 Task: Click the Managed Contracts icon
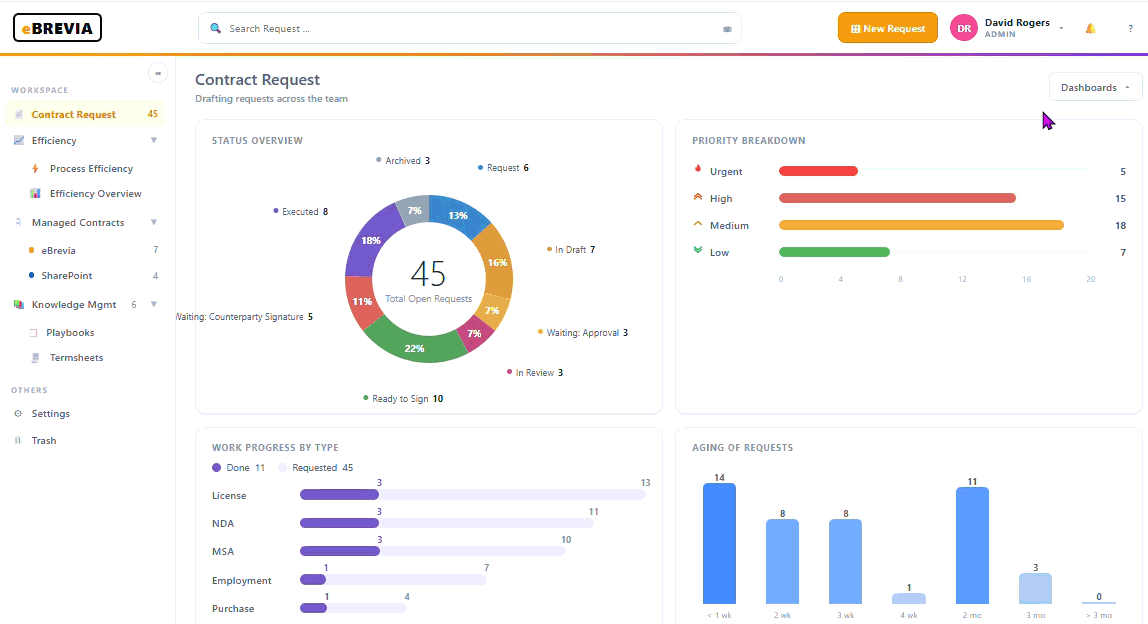click(x=19, y=222)
